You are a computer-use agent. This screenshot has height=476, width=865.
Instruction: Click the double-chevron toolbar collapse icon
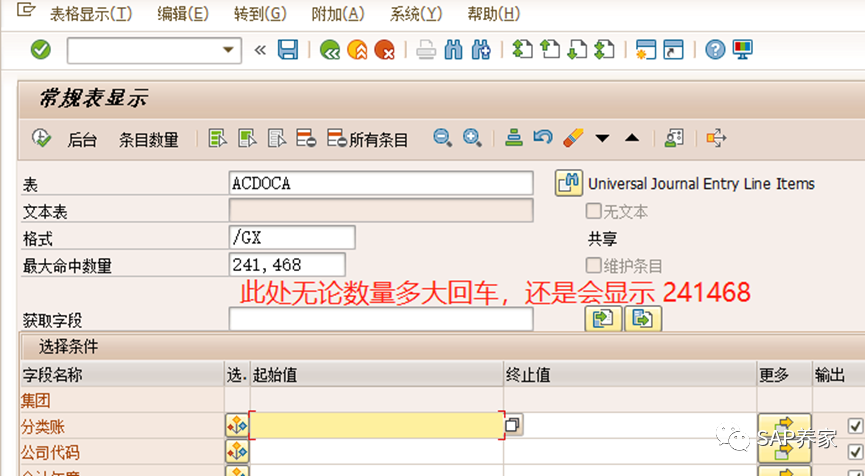pyautogui.click(x=260, y=50)
